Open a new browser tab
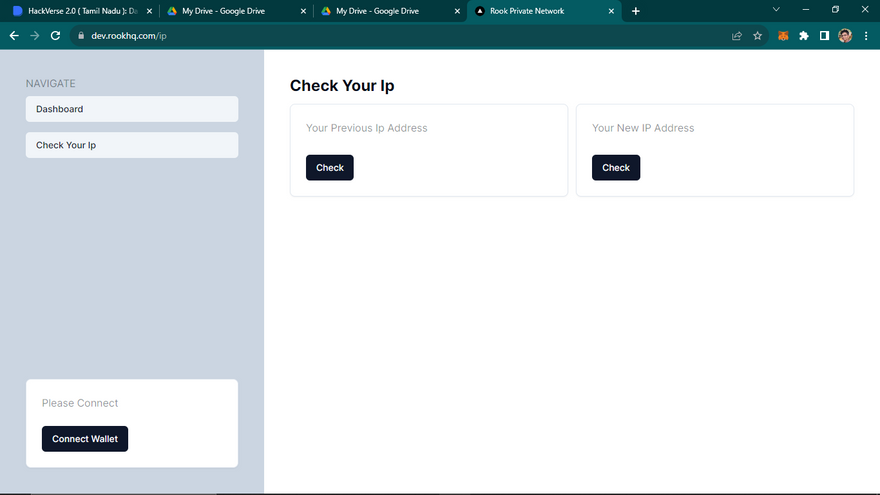Image resolution: width=880 pixels, height=495 pixels. 636,11
